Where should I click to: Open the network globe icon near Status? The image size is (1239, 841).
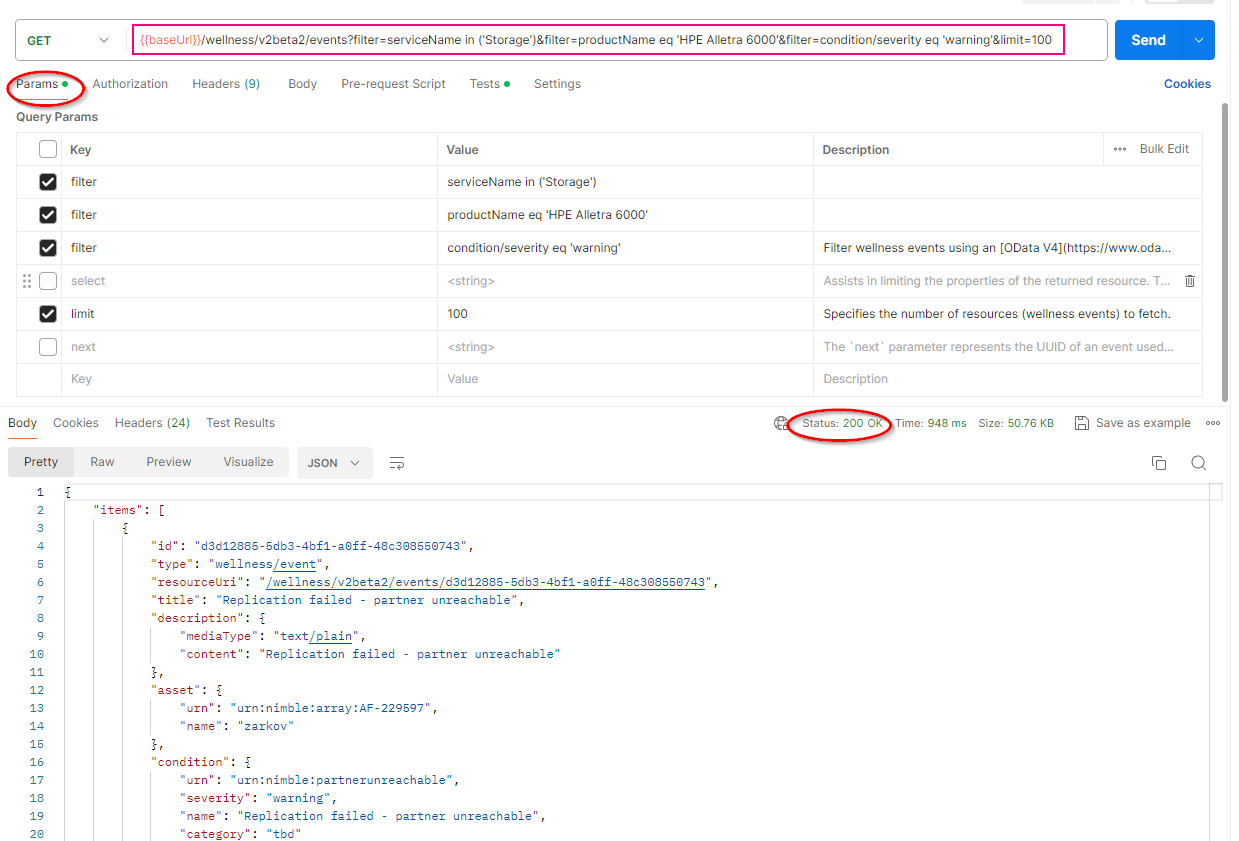tap(781, 423)
